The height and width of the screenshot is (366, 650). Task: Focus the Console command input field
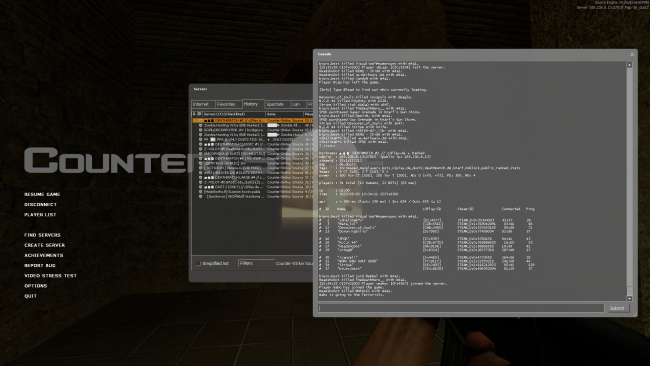tap(461, 308)
